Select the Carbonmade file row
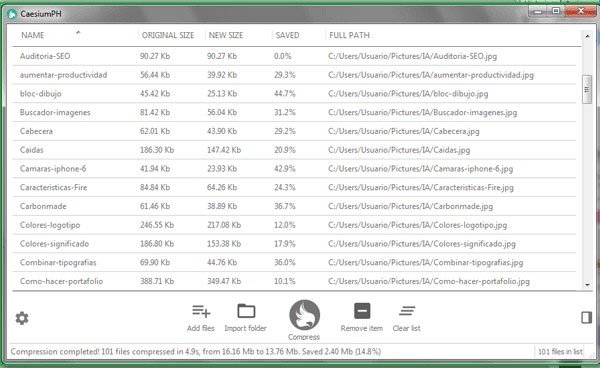The width and height of the screenshot is (600, 368). tap(294, 206)
